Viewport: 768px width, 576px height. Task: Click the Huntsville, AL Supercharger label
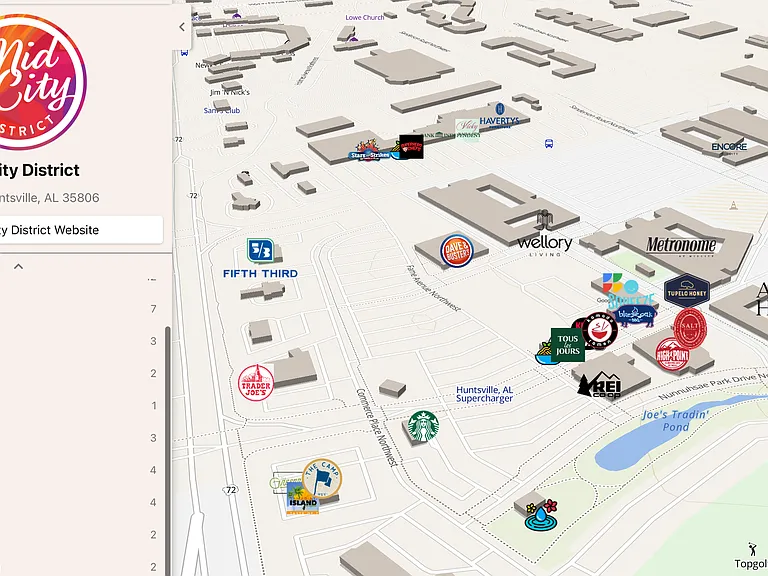[x=484, y=394]
